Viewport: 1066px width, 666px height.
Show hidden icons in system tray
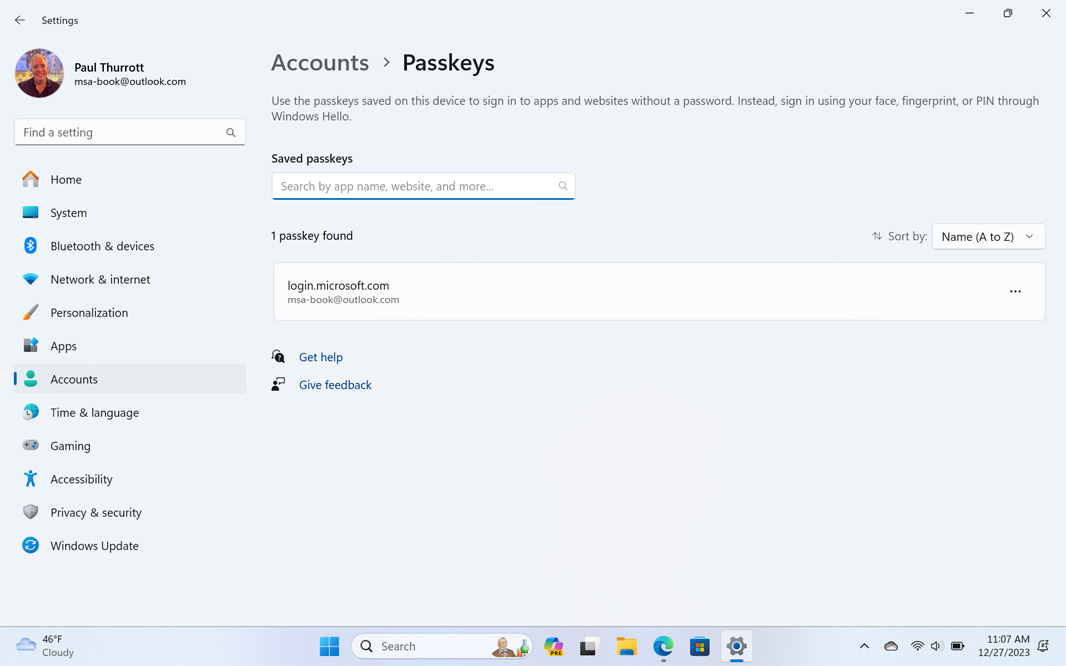864,647
